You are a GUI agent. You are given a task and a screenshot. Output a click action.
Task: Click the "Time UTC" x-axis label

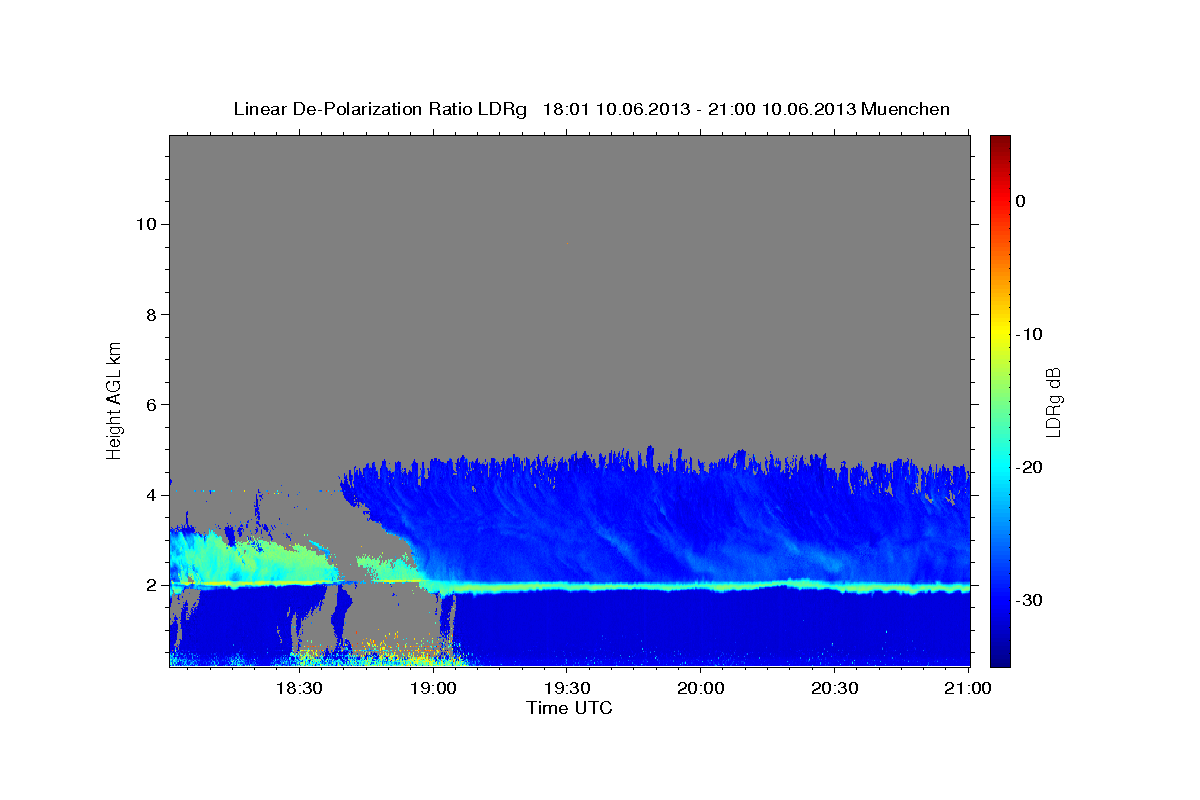pos(569,708)
